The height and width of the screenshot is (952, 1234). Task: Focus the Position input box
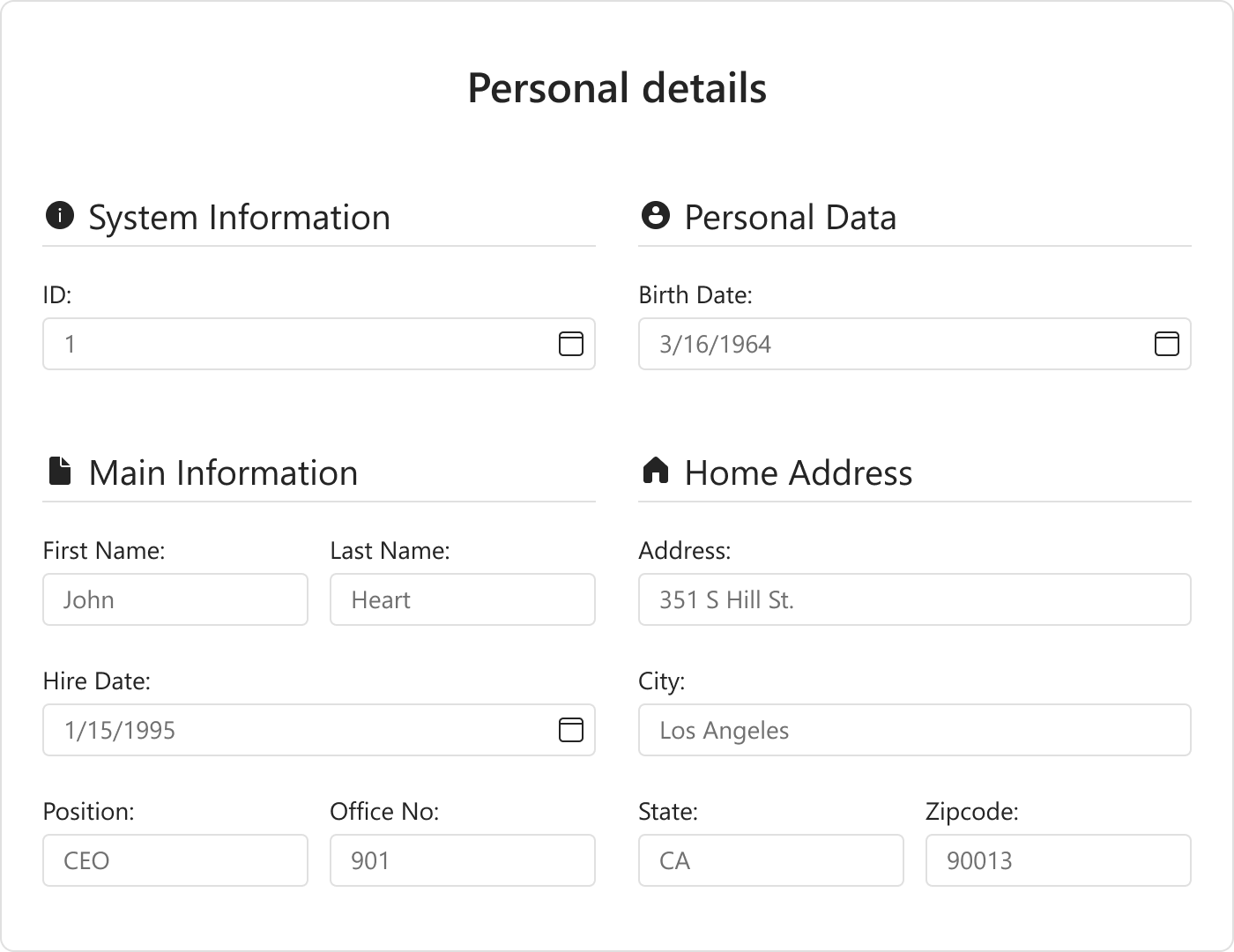[x=175, y=860]
